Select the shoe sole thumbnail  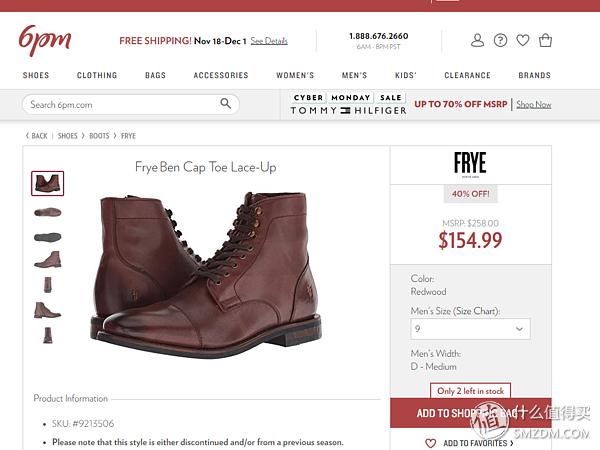tap(47, 237)
